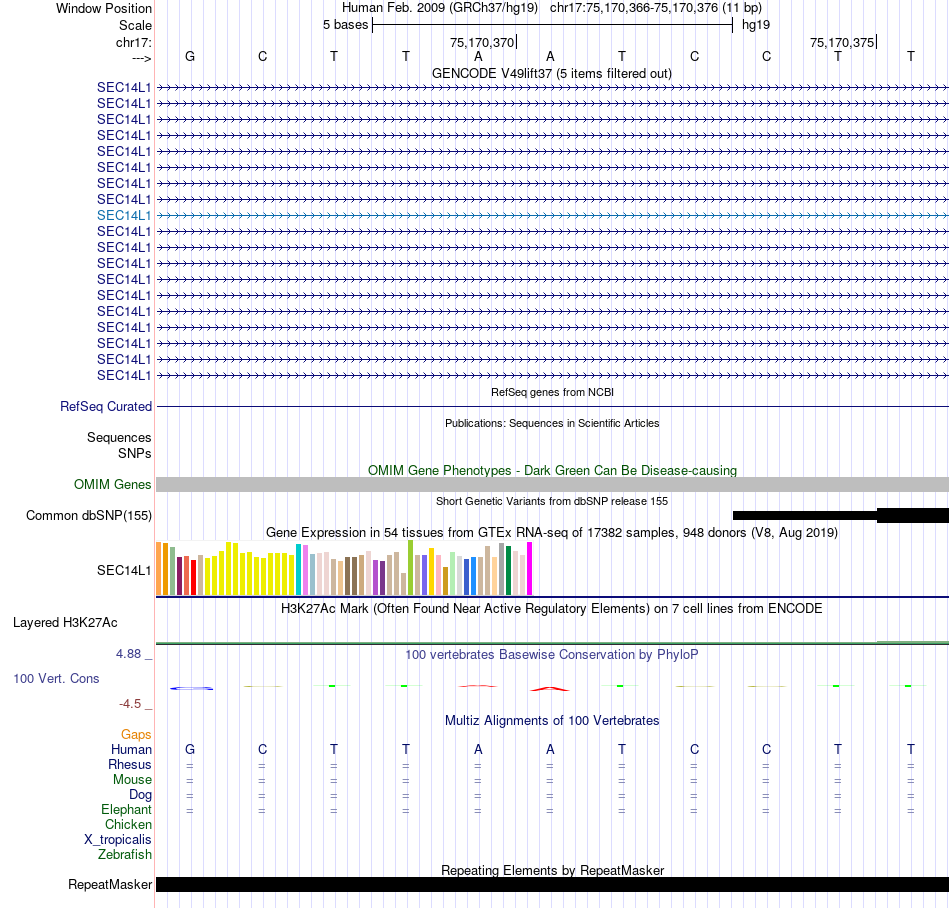Click the black RepeatMasker element bar
This screenshot has height=908, width=950.
(552, 884)
